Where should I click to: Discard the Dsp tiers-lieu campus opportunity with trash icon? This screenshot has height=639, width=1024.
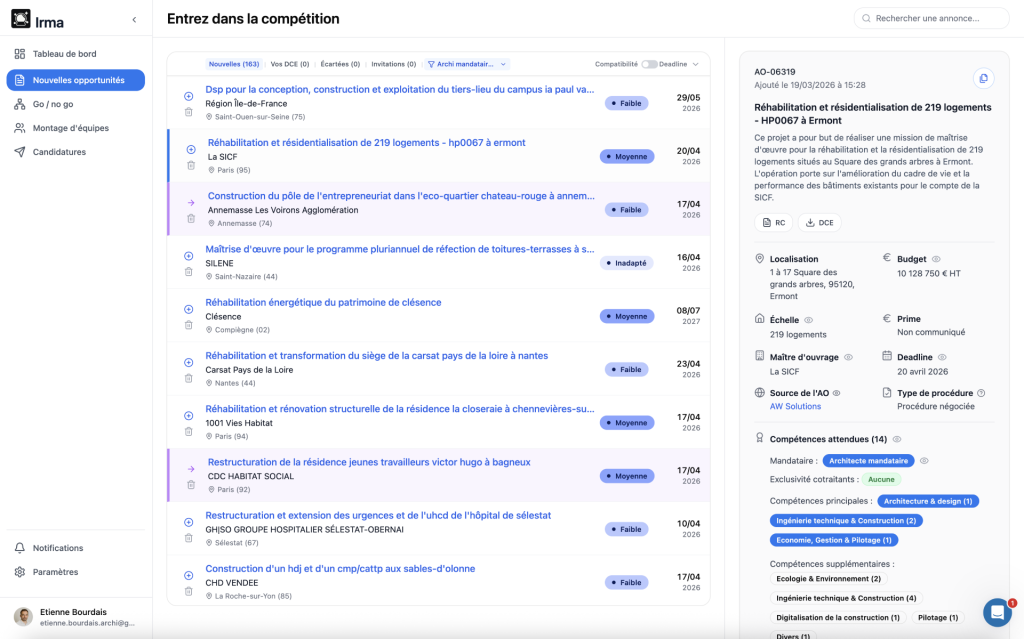coord(189,112)
